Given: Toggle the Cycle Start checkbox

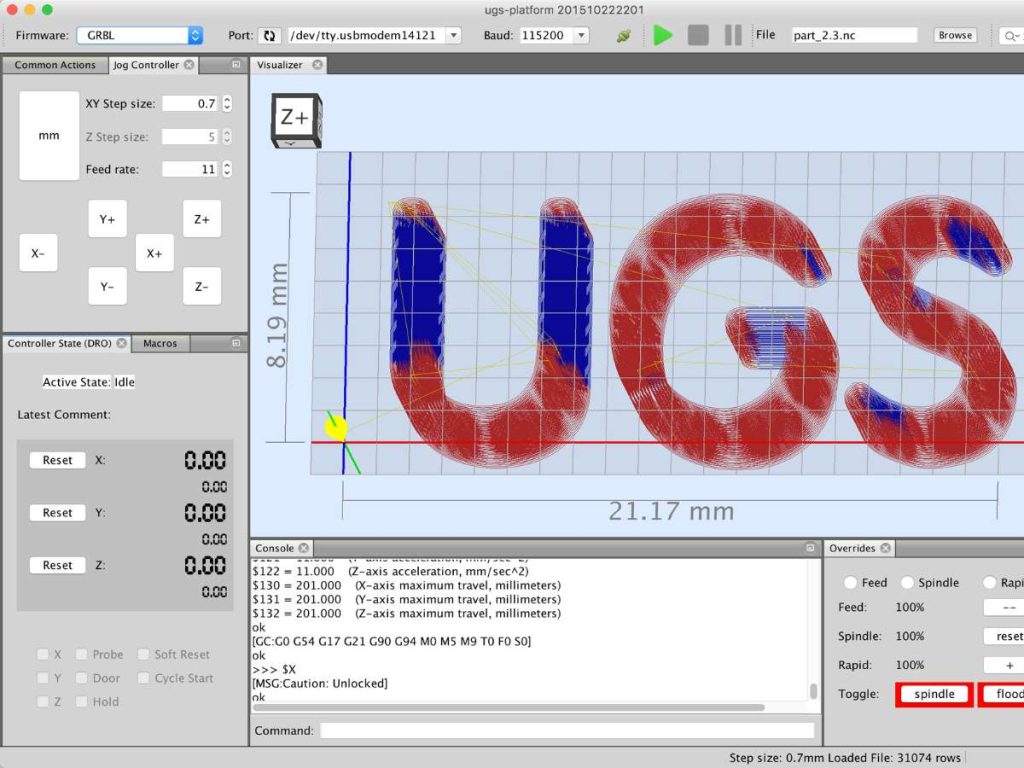Looking at the screenshot, I should (144, 678).
